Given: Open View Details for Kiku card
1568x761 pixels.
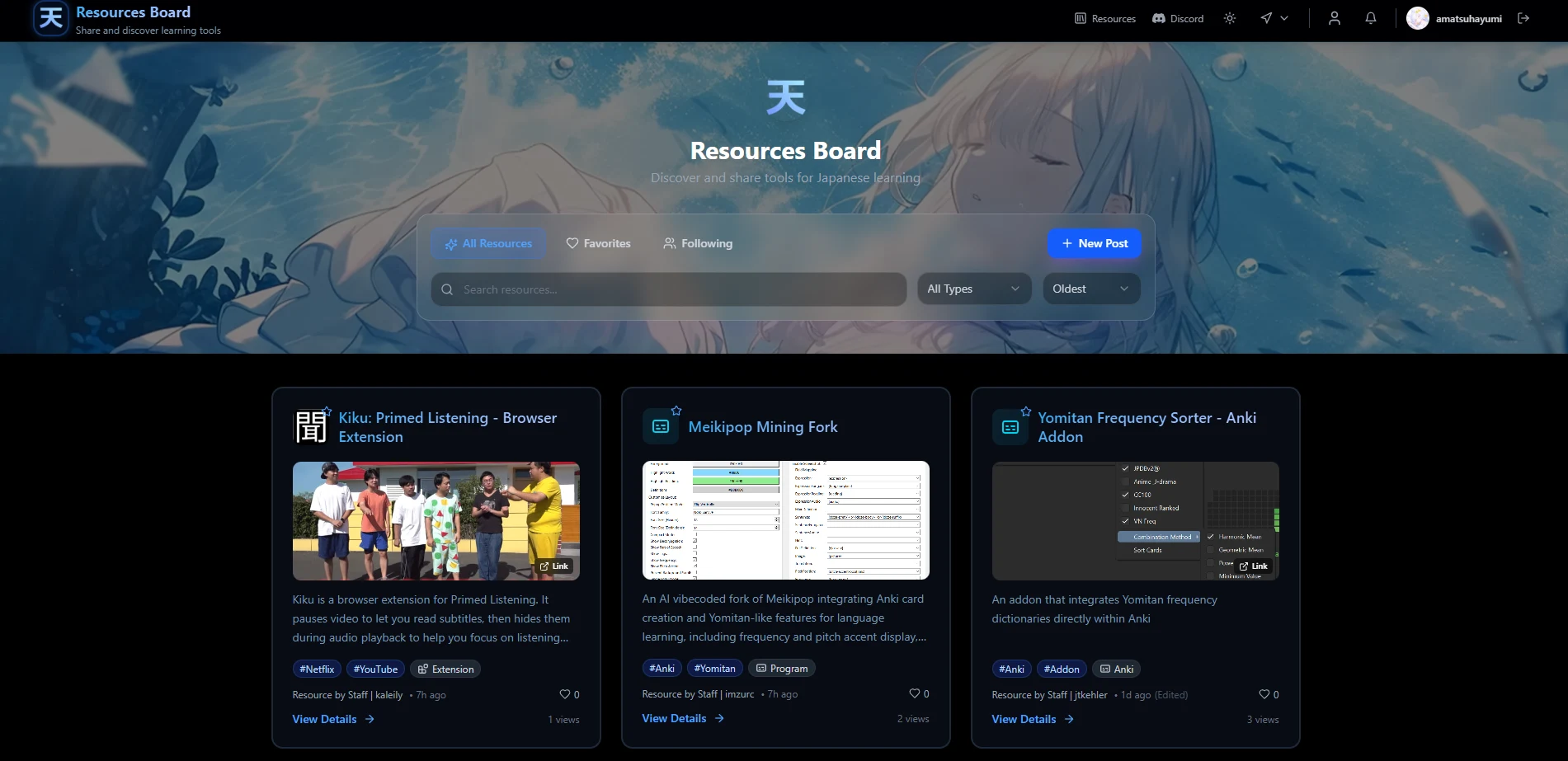Looking at the screenshot, I should (x=333, y=719).
